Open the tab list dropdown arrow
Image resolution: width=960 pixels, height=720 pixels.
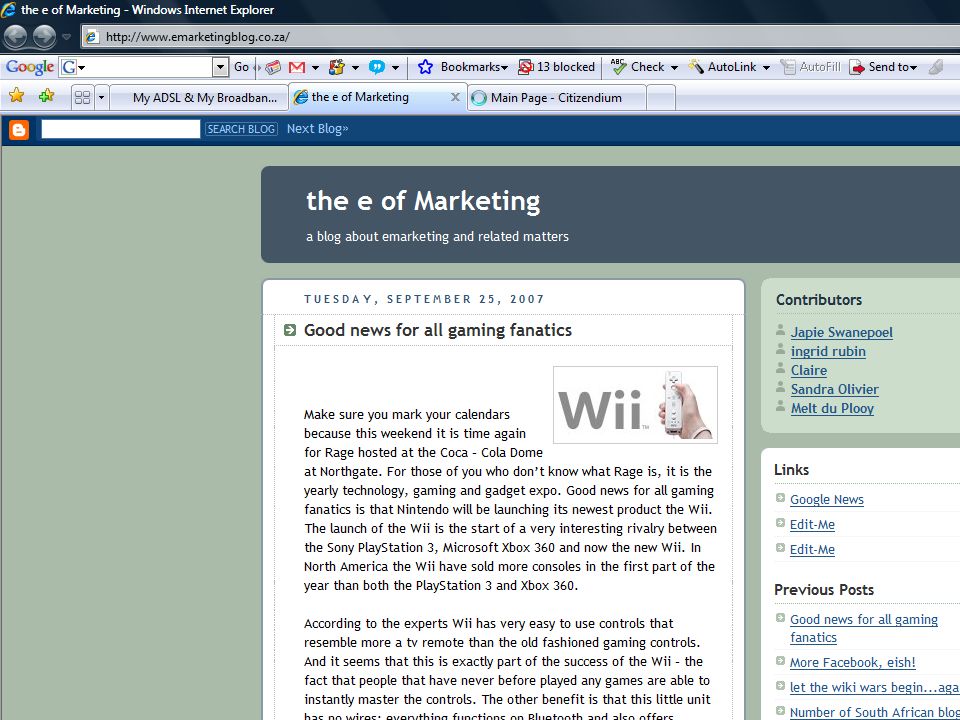102,97
